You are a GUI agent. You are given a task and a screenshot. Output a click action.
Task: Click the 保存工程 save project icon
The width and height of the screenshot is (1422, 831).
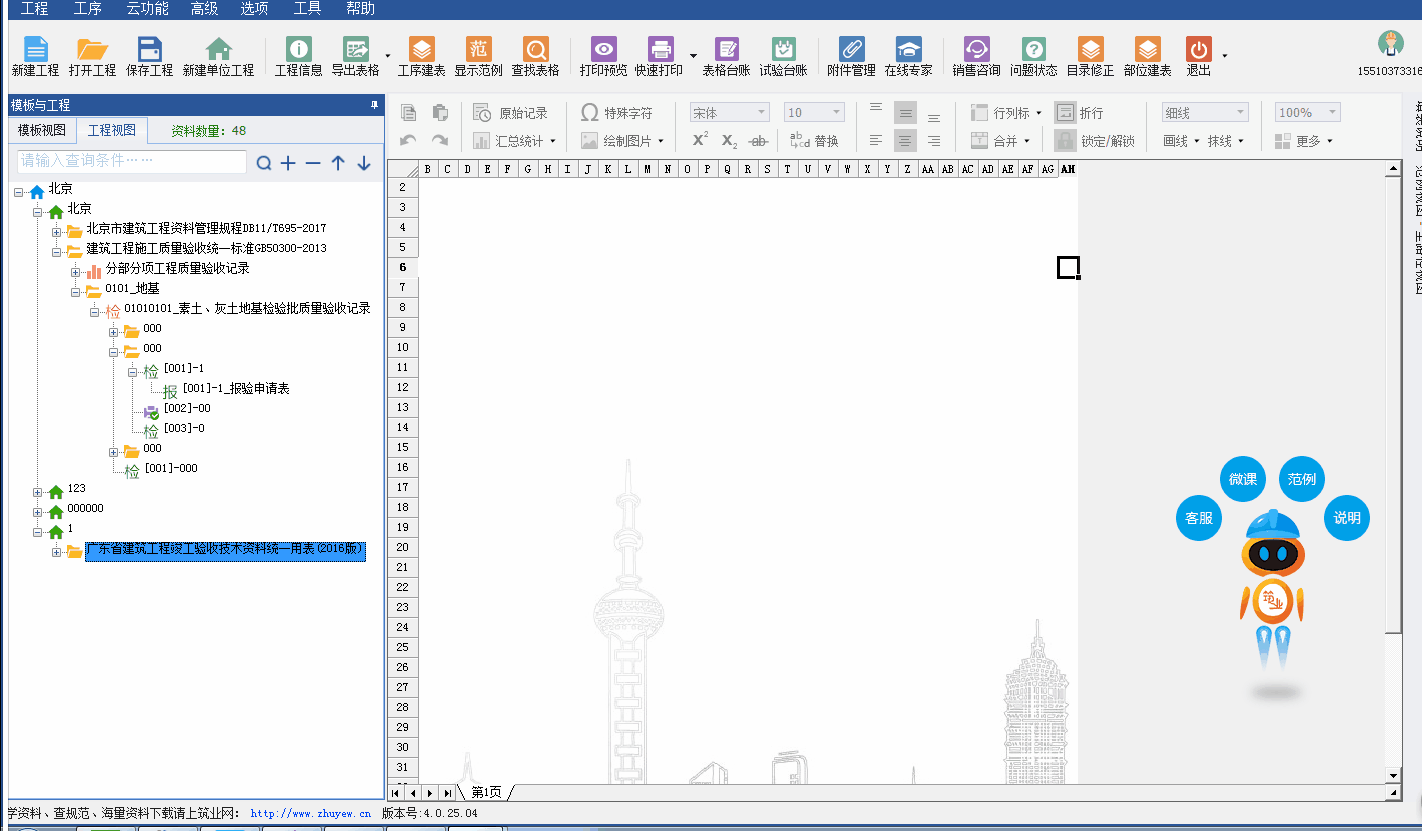coord(149,57)
